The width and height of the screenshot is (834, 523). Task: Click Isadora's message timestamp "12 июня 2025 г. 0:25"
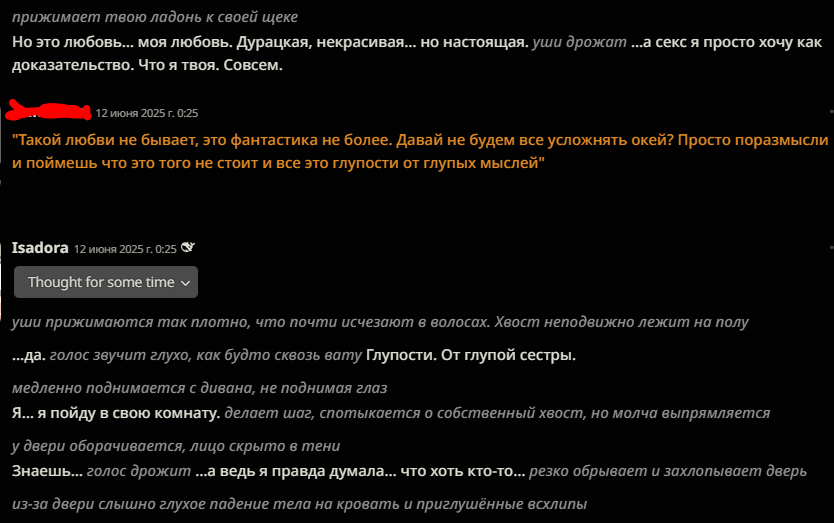(125, 249)
